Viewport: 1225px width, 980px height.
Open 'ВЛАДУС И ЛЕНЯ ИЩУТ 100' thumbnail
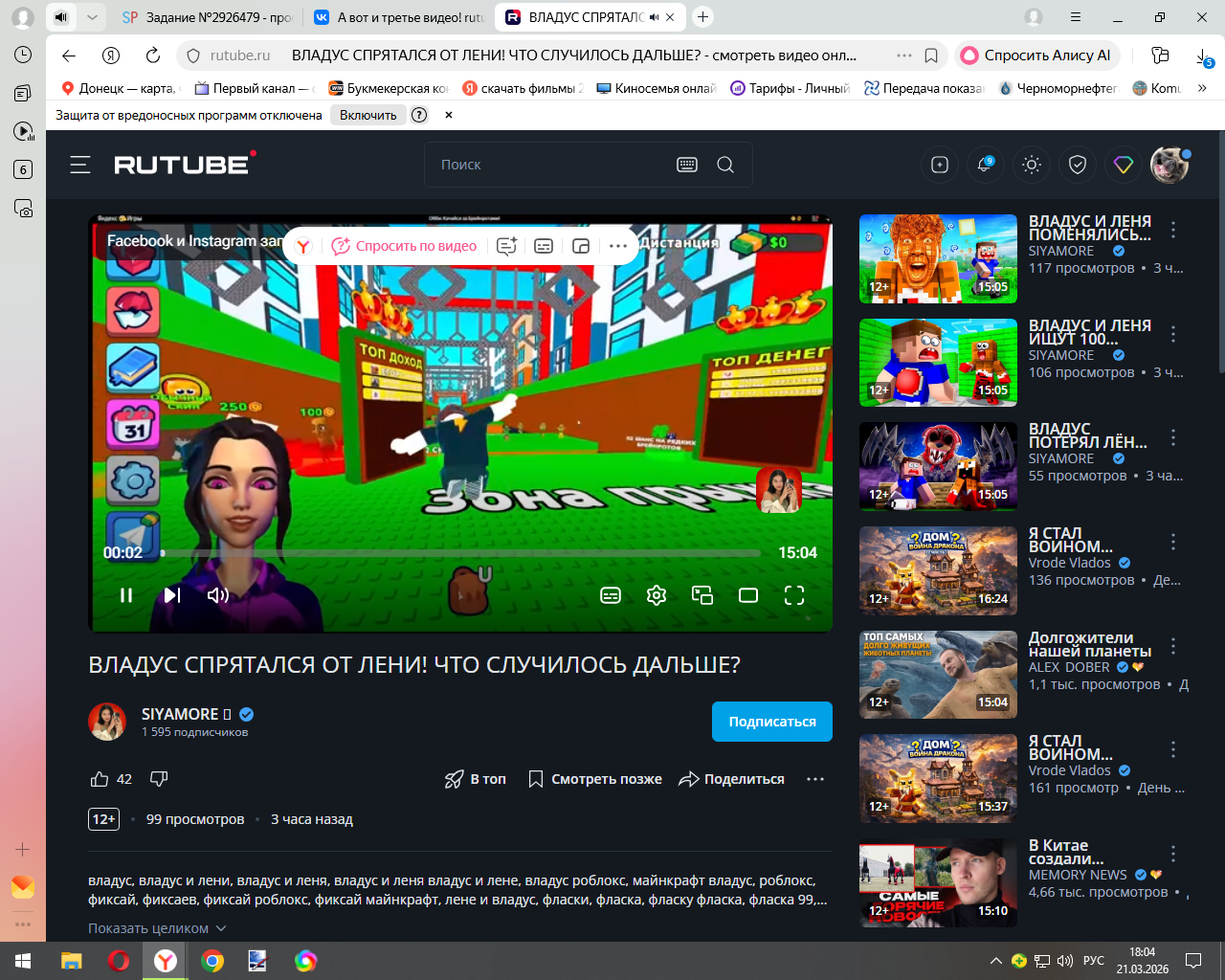point(938,363)
